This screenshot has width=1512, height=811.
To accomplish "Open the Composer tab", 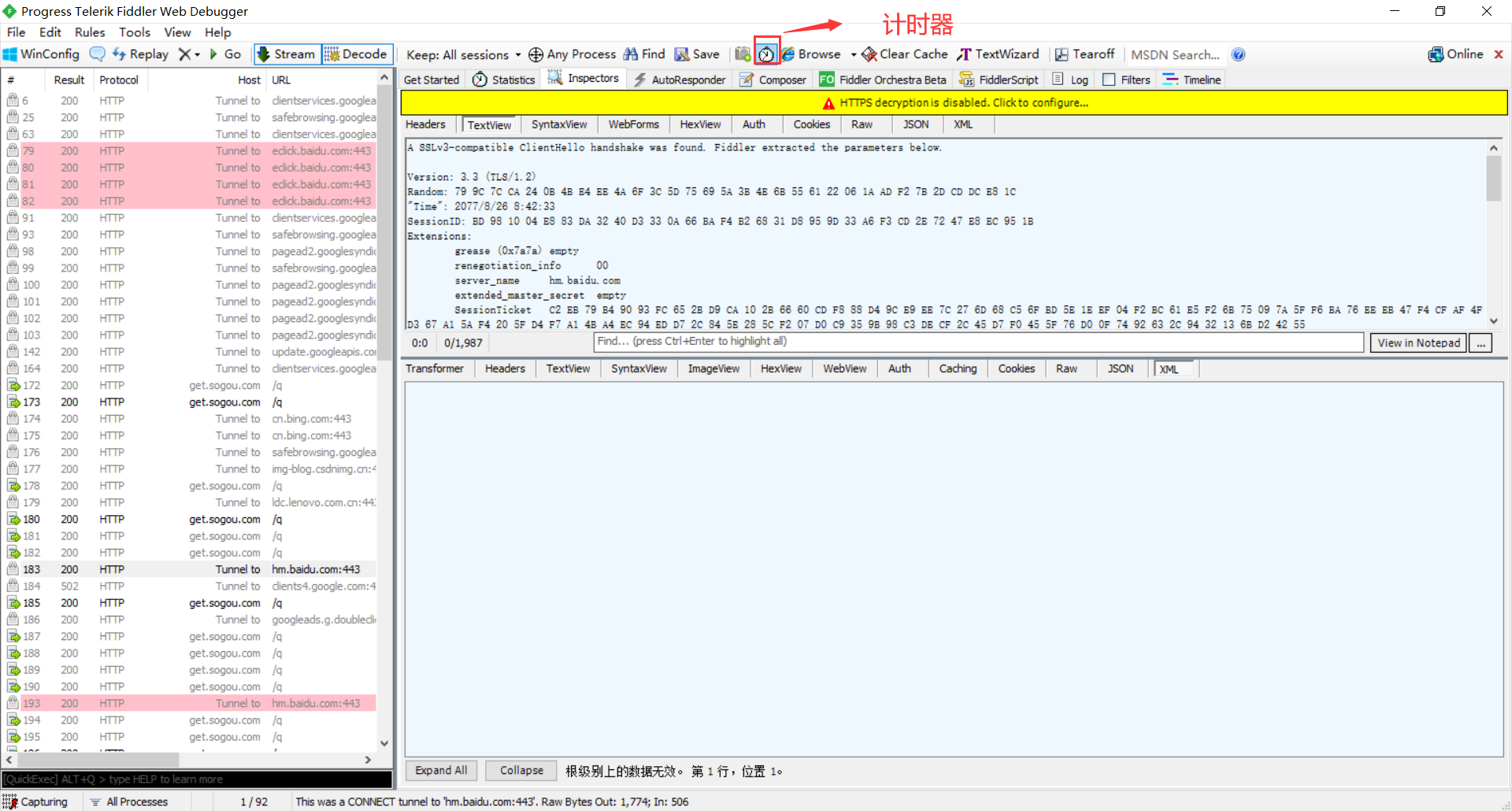I will [x=773, y=80].
